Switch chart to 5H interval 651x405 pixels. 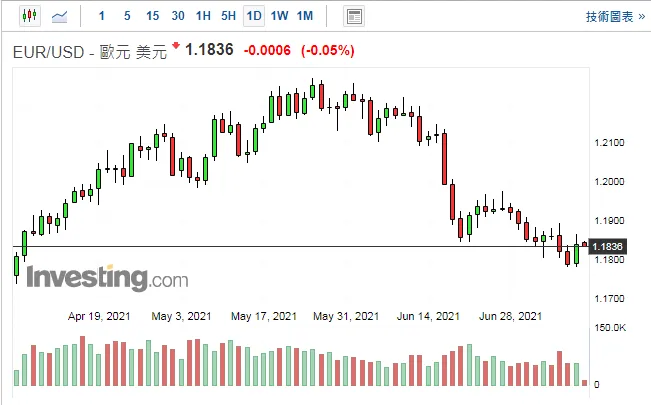pos(228,16)
